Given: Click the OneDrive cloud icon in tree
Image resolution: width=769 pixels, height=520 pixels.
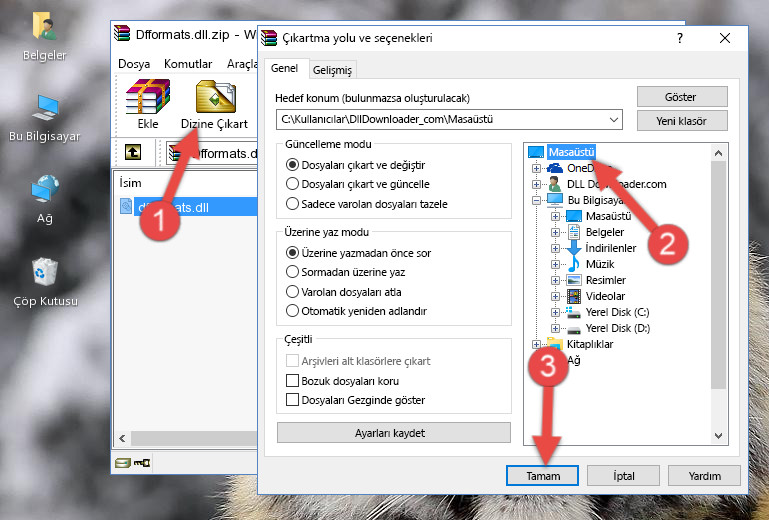Looking at the screenshot, I should pos(555,168).
